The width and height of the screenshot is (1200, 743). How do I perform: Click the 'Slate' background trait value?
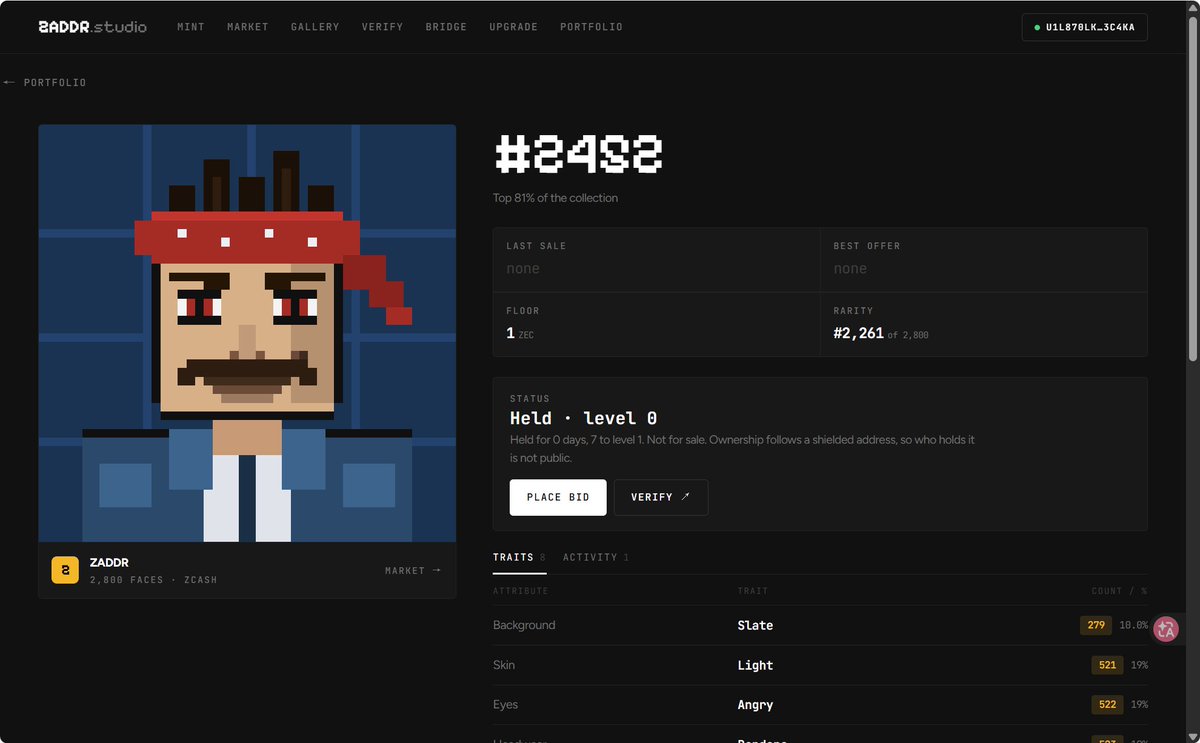(x=755, y=625)
